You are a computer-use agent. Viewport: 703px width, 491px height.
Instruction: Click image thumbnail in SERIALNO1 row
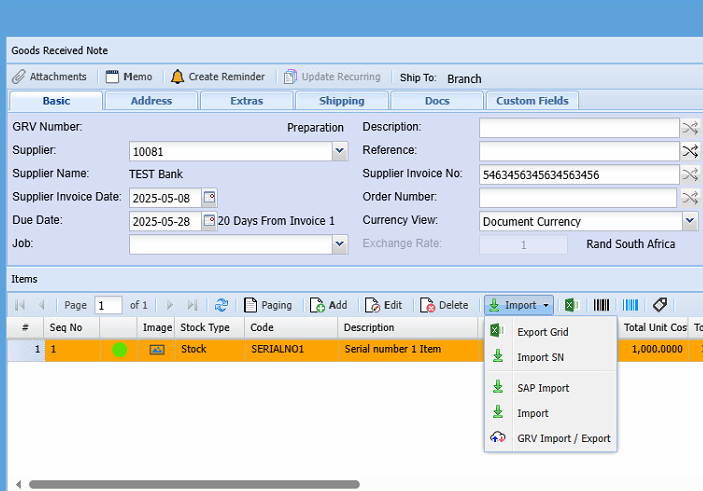coord(157,350)
